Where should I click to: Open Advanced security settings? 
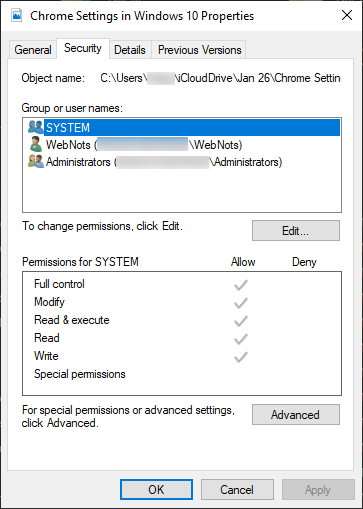[x=296, y=414]
